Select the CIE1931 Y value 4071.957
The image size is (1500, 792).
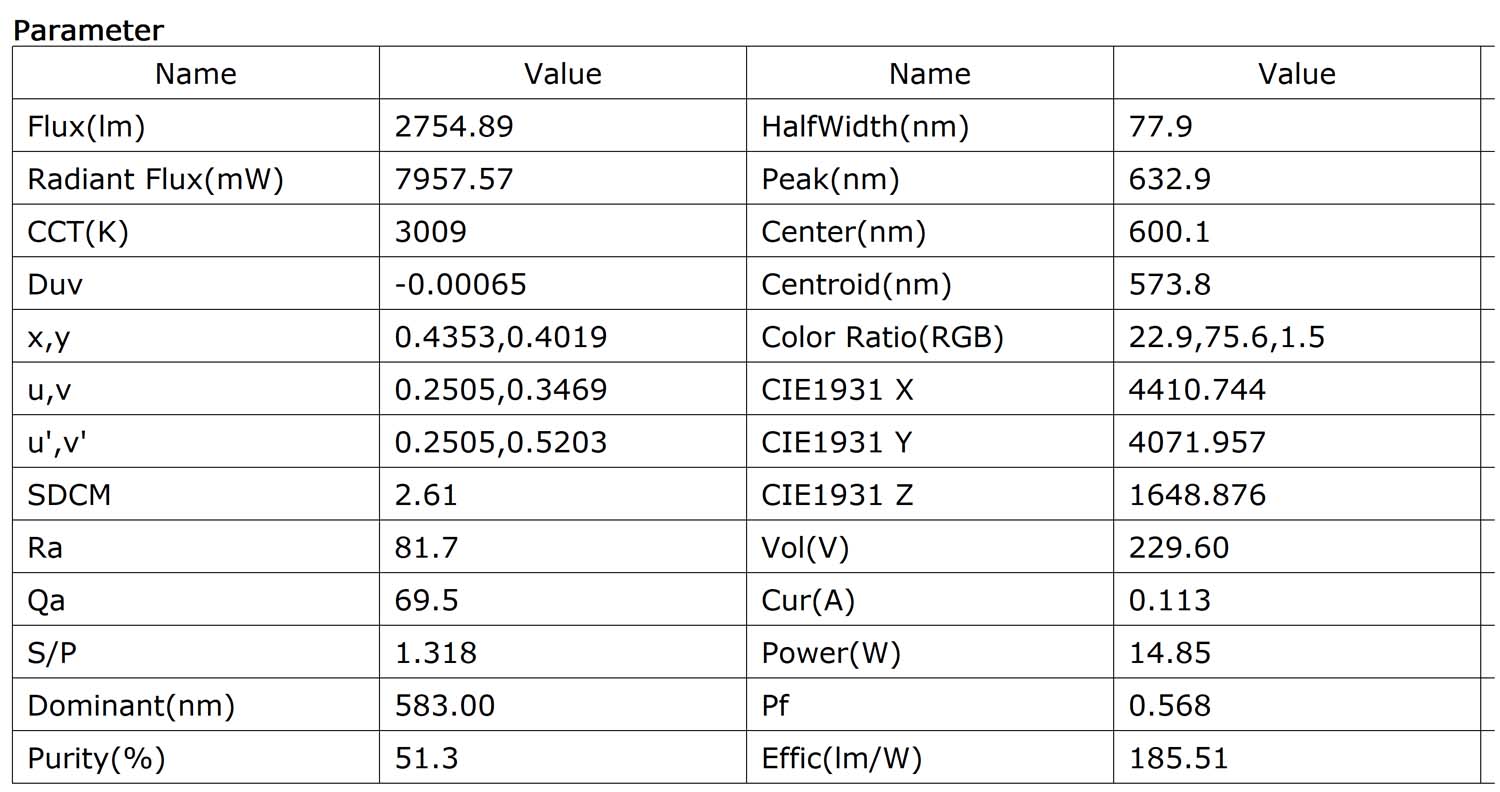click(x=1197, y=442)
